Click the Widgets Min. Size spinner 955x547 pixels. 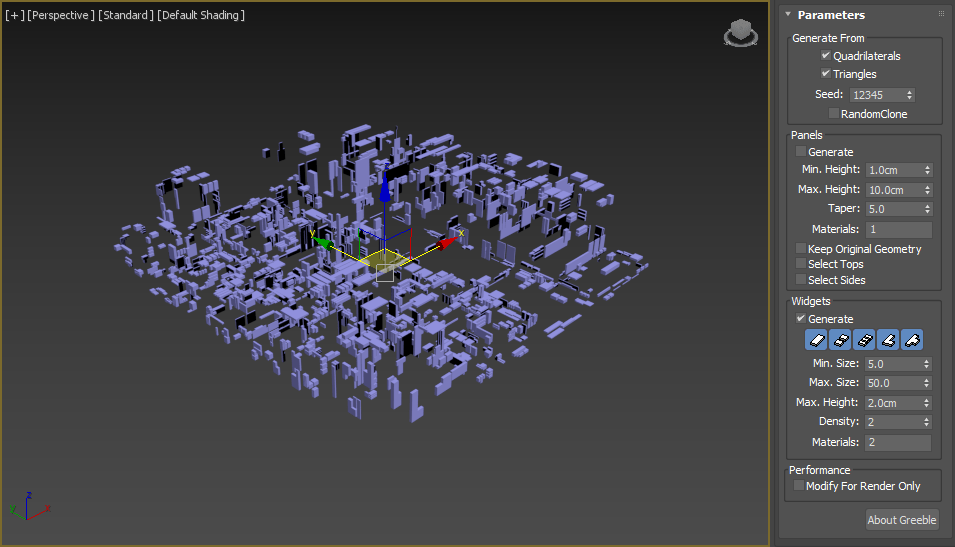point(926,364)
